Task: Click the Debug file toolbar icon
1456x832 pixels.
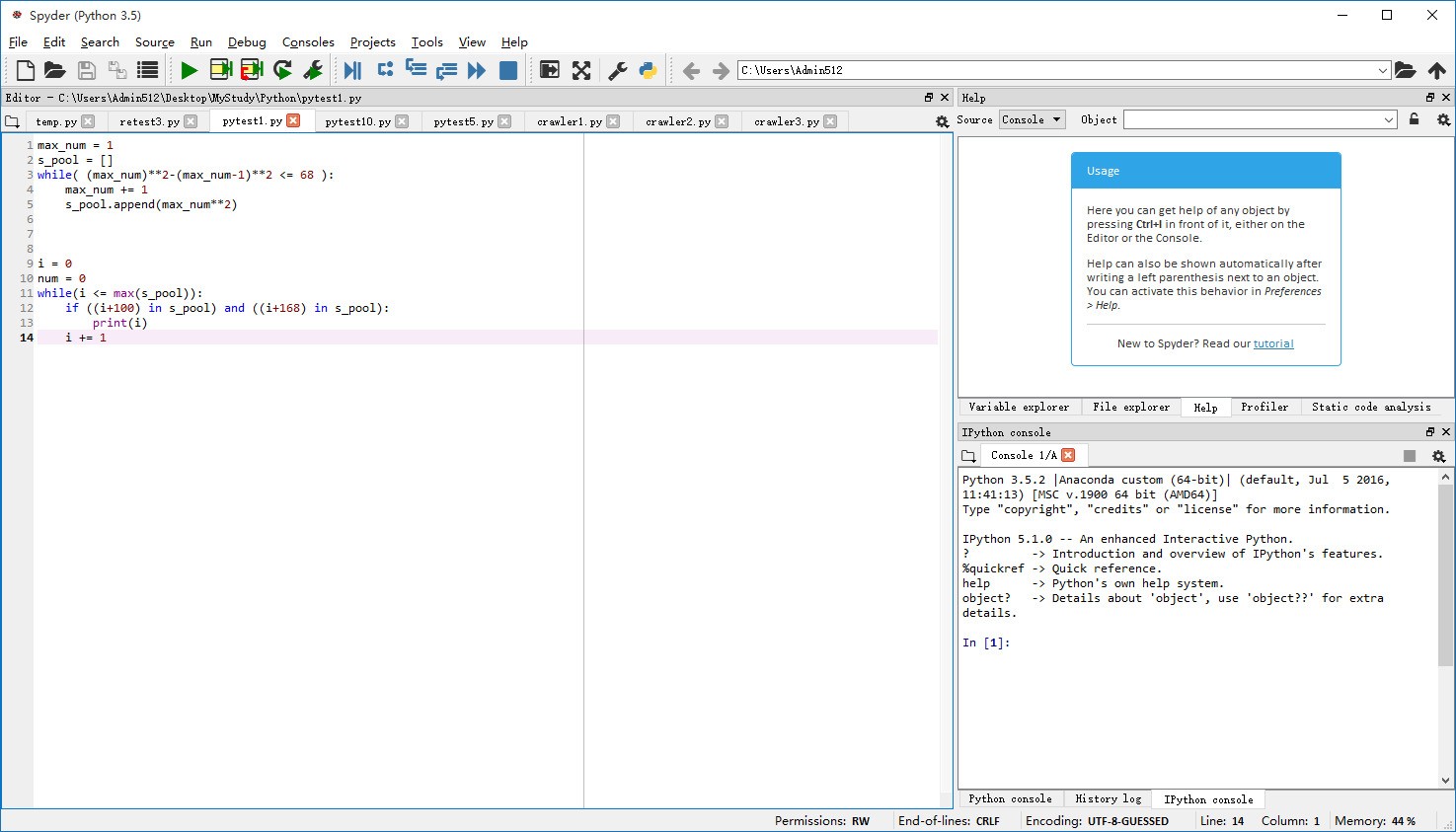Action: 352,70
